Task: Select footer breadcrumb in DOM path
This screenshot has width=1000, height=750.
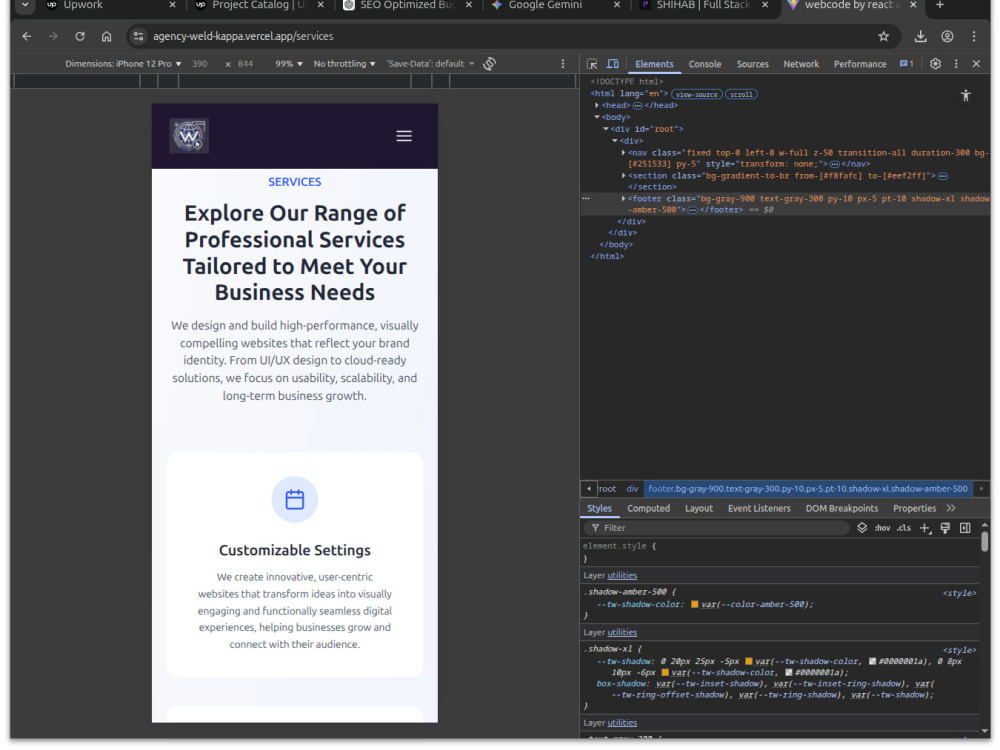Action: pyautogui.click(x=807, y=489)
